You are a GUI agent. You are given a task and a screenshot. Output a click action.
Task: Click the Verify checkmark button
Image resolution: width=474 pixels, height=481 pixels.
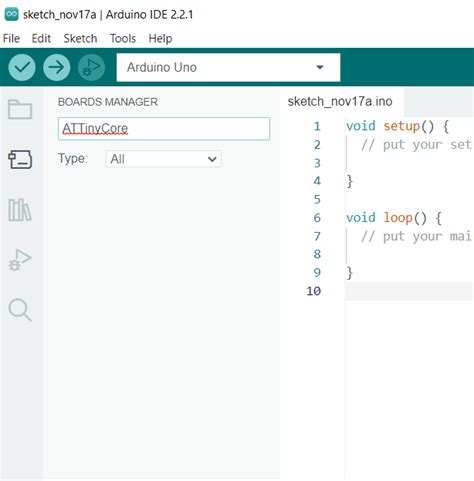point(22,68)
